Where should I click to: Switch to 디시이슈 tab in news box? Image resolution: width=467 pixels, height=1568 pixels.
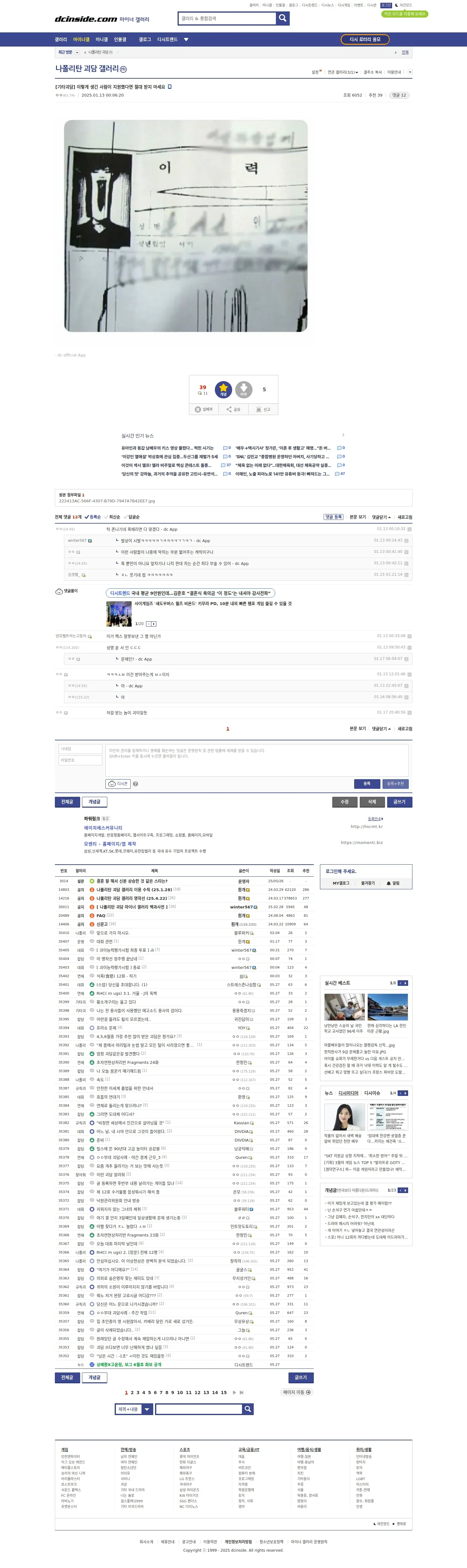point(372,1093)
